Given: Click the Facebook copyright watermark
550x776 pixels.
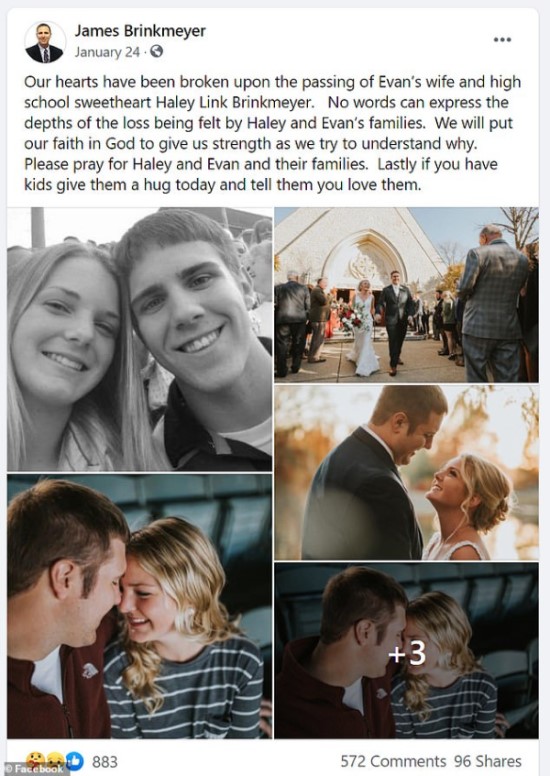Looking at the screenshot, I should tap(34, 770).
